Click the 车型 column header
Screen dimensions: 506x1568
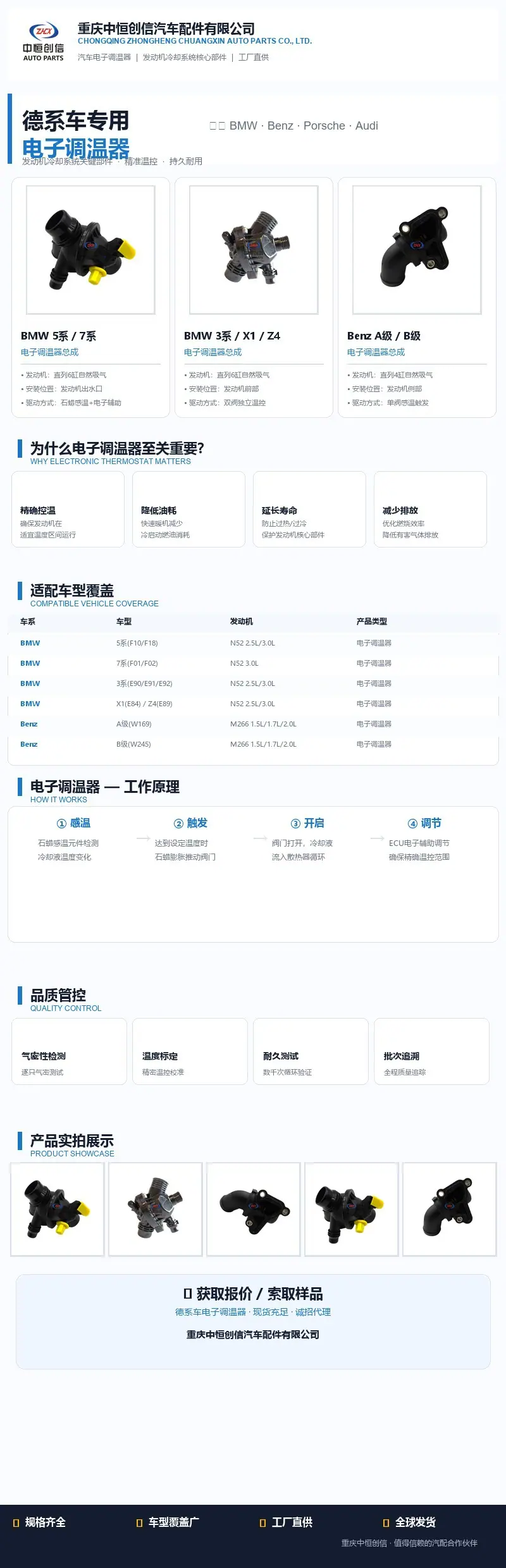point(124,622)
